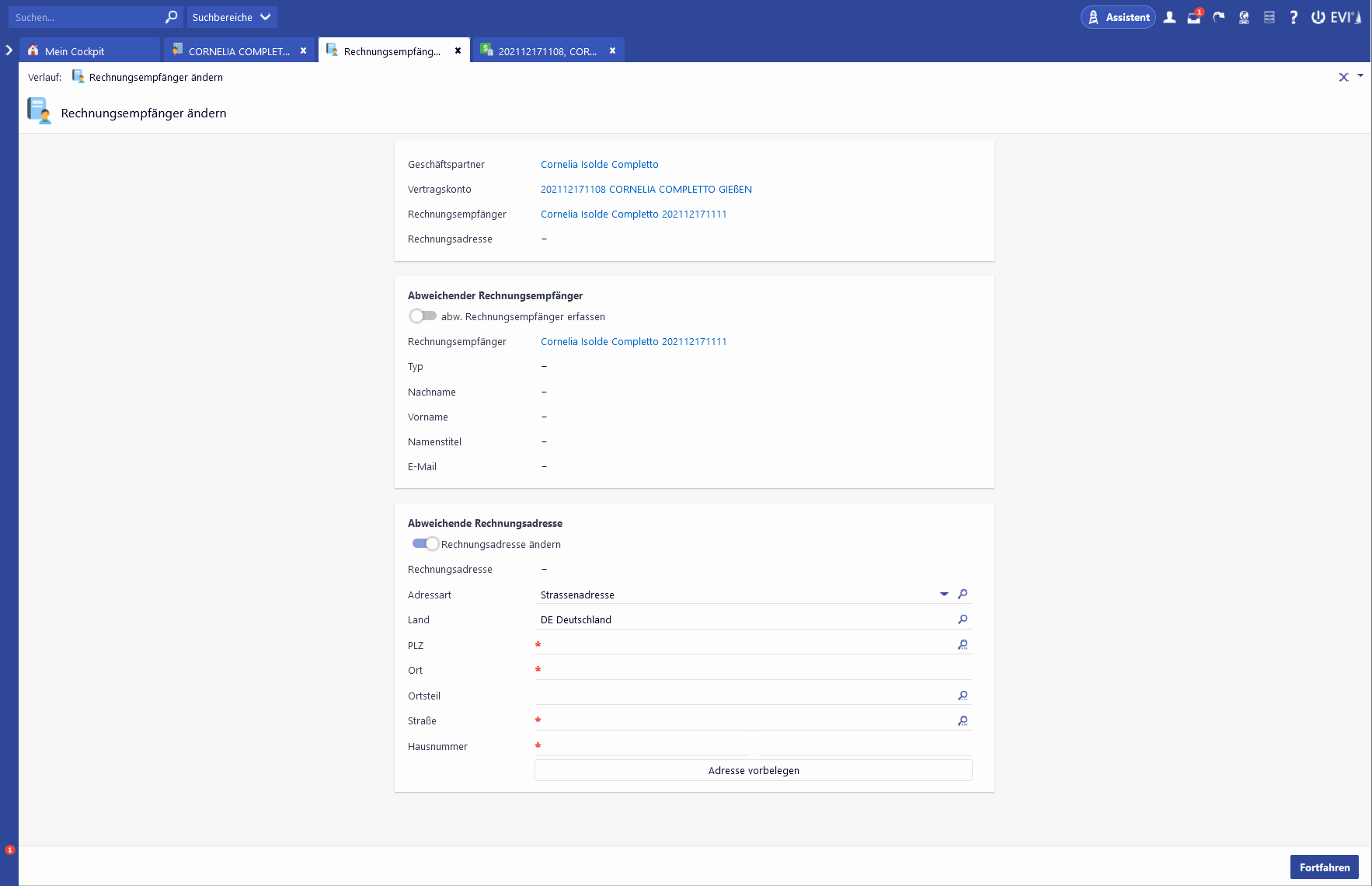Expand the Suchbereiche dropdown
Image resolution: width=1372 pixels, height=886 pixels.
(x=232, y=17)
